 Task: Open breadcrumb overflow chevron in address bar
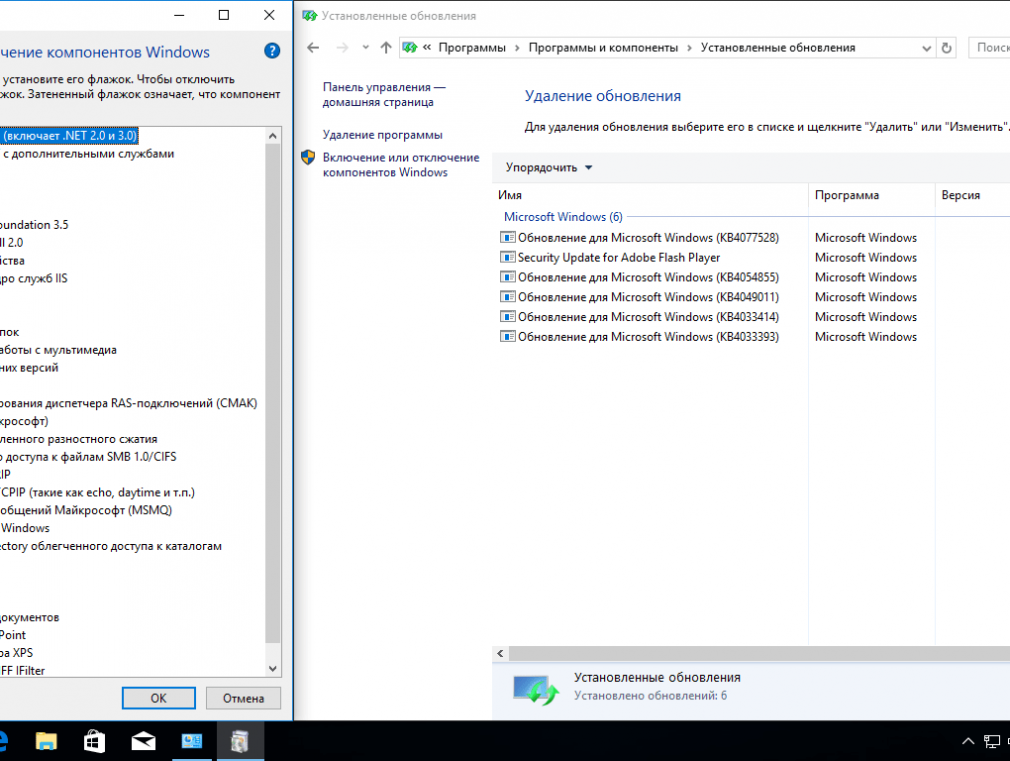tap(426, 47)
